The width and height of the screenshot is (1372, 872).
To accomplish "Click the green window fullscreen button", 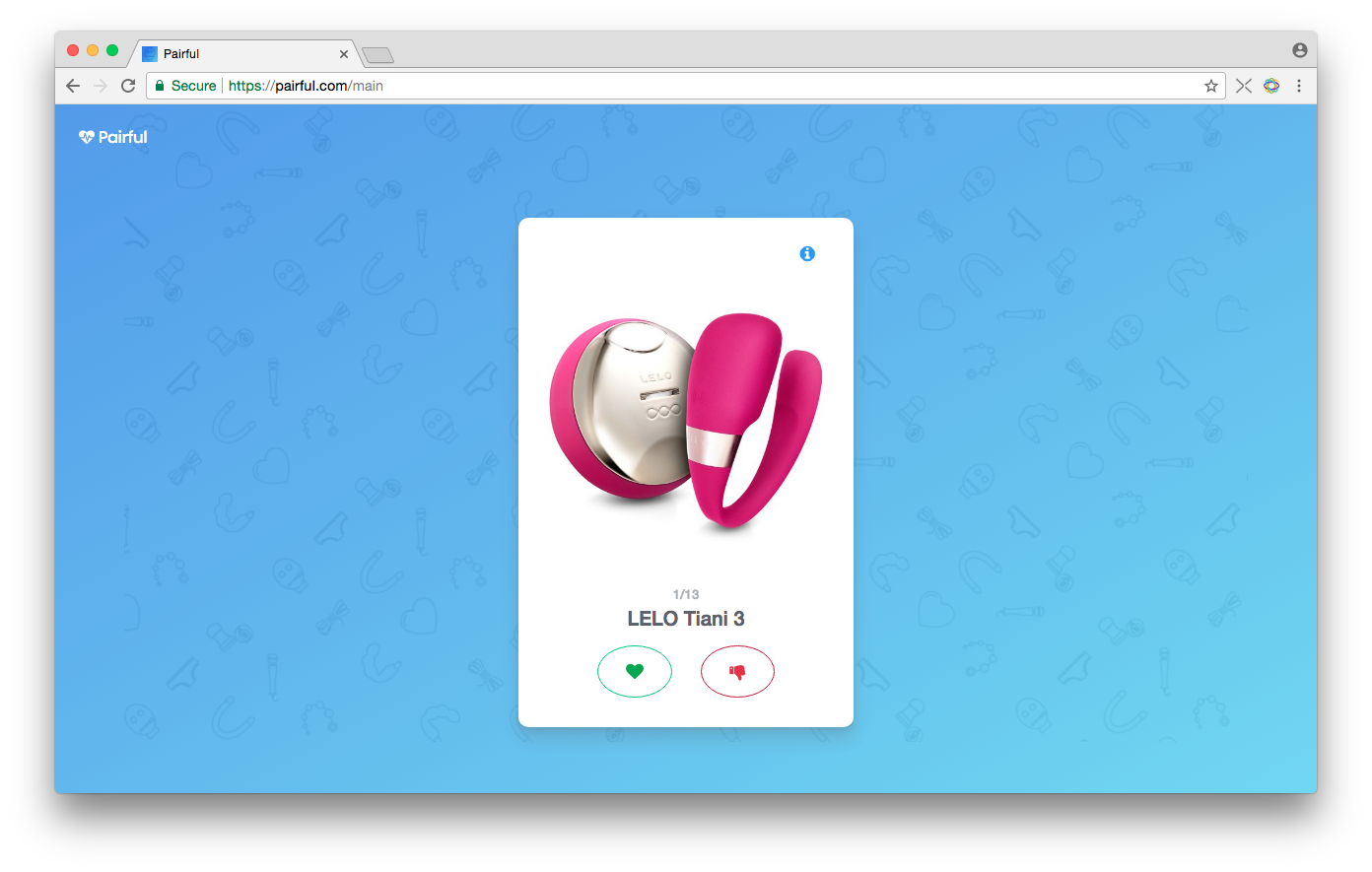I will click(112, 50).
